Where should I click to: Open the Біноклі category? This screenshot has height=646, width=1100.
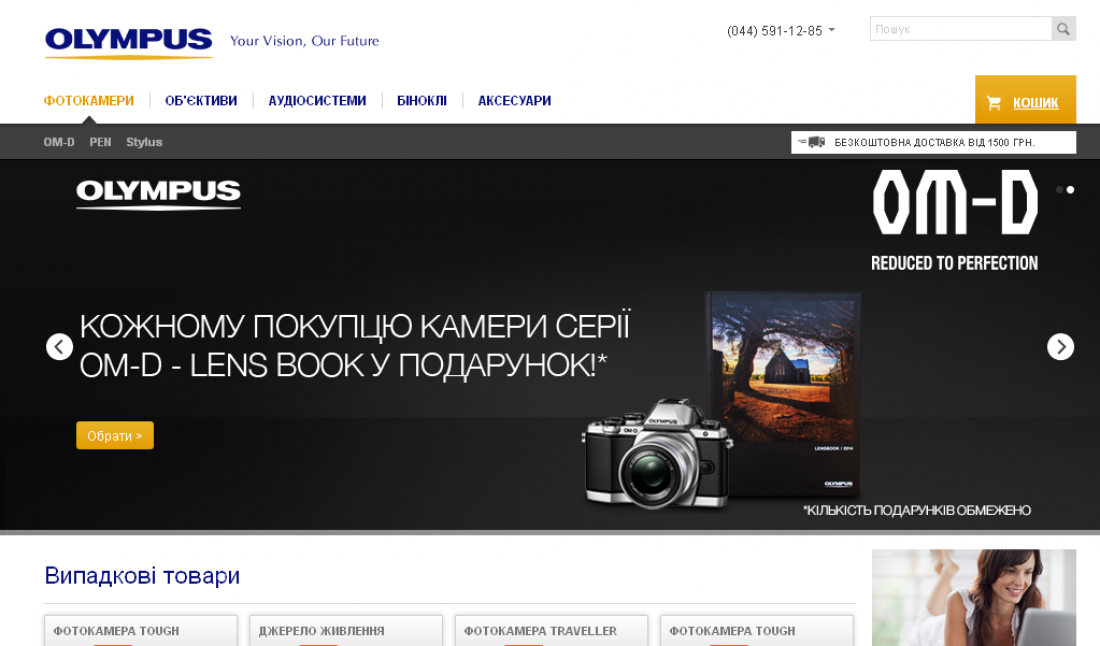tap(422, 101)
